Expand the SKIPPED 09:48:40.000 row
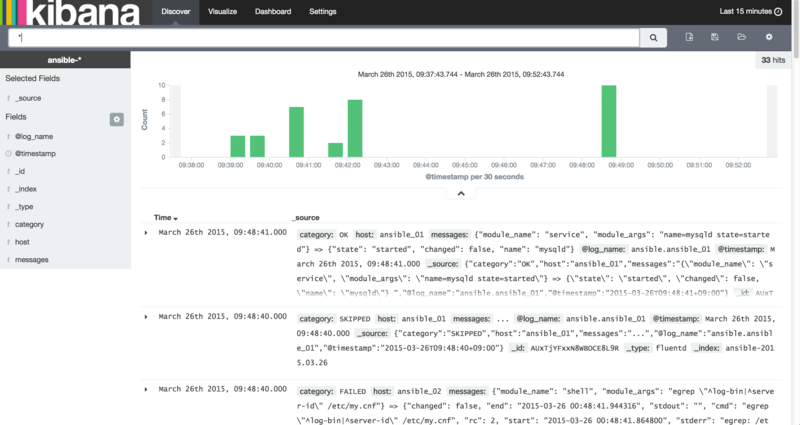This screenshot has height=425, width=800. 146,317
